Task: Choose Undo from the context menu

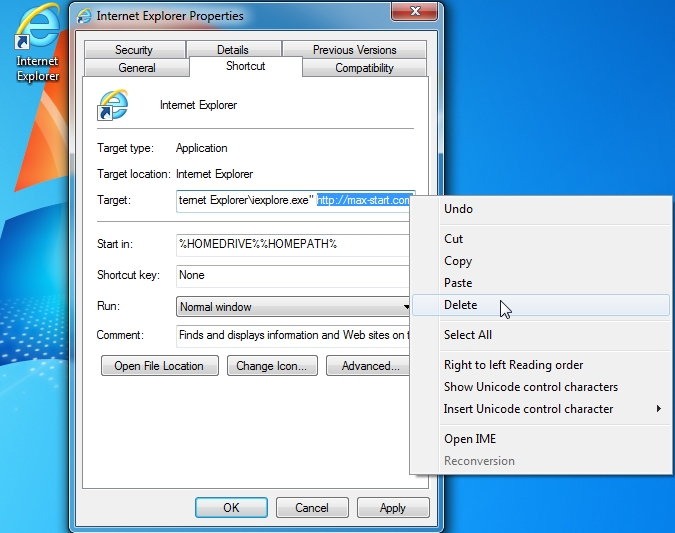Action: [541, 209]
